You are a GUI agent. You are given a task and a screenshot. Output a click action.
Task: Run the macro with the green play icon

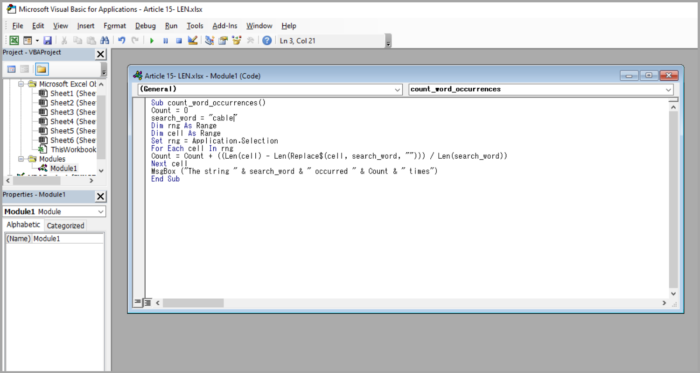pyautogui.click(x=152, y=41)
